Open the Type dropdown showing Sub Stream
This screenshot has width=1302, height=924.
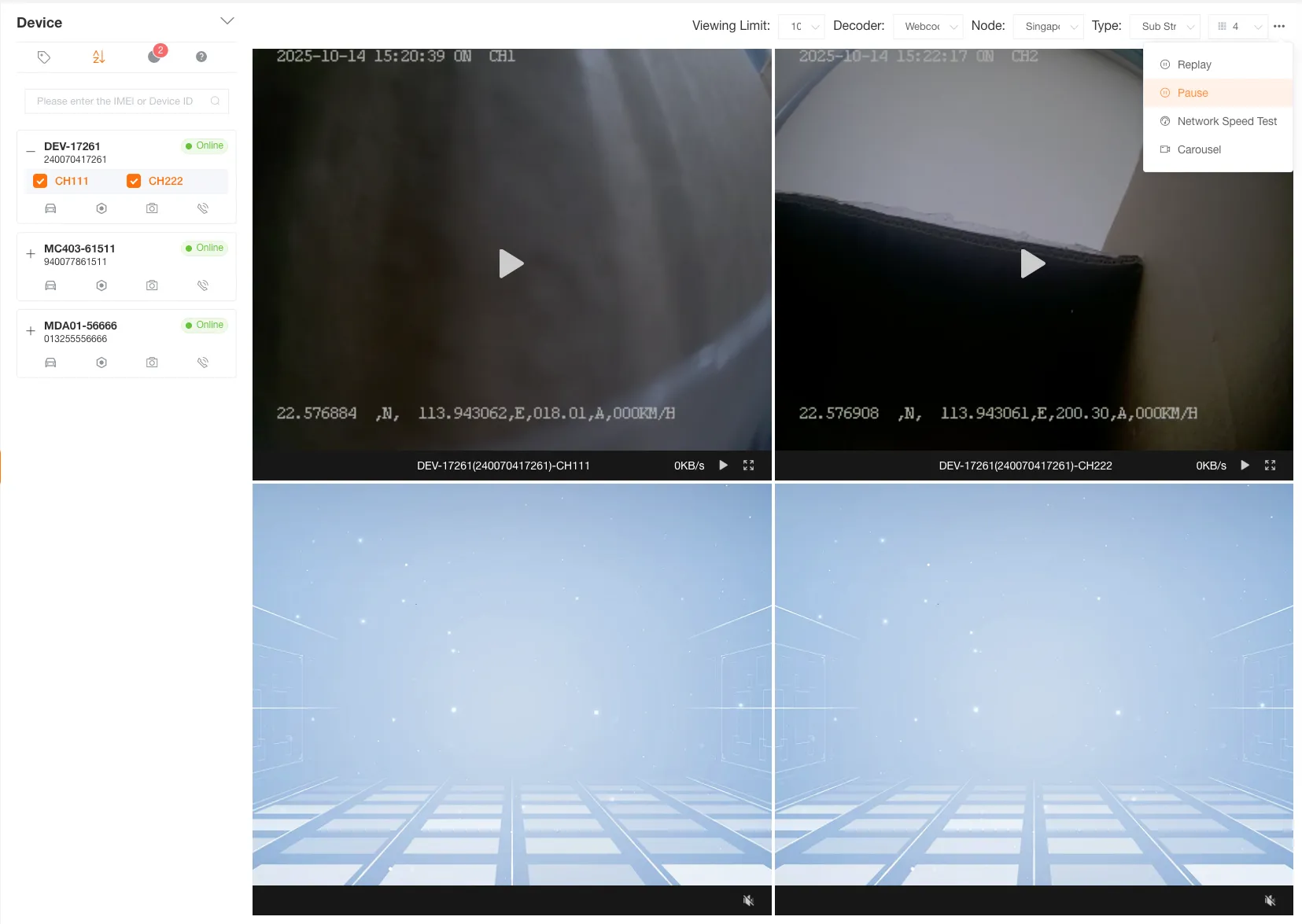tap(1164, 26)
